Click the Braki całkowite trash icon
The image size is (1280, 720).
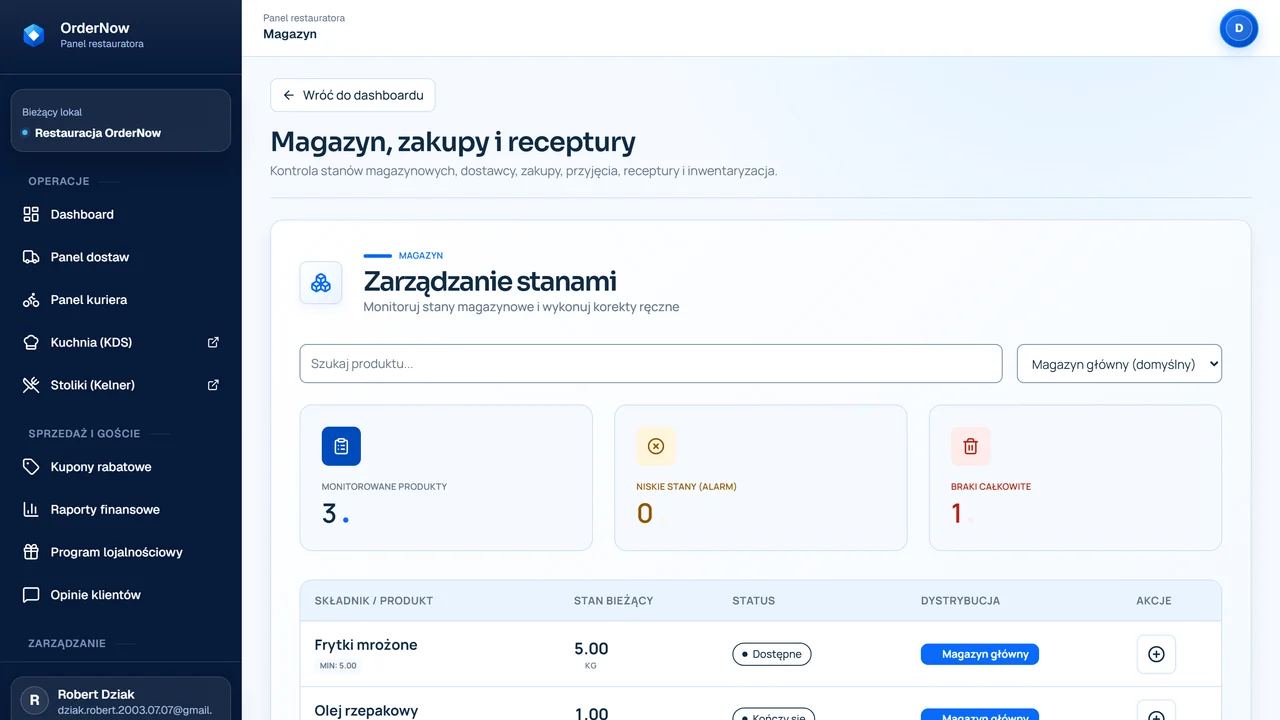click(970, 446)
